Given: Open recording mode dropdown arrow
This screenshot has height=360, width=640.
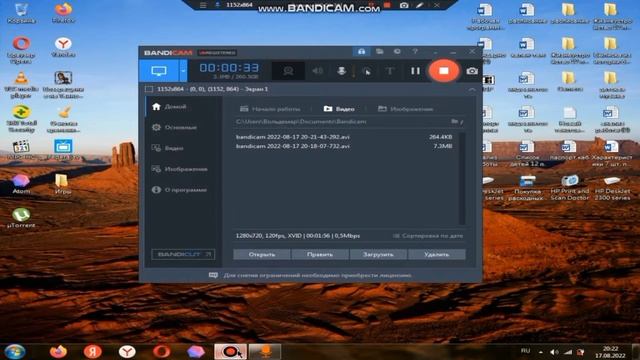Looking at the screenshot, I should [183, 71].
